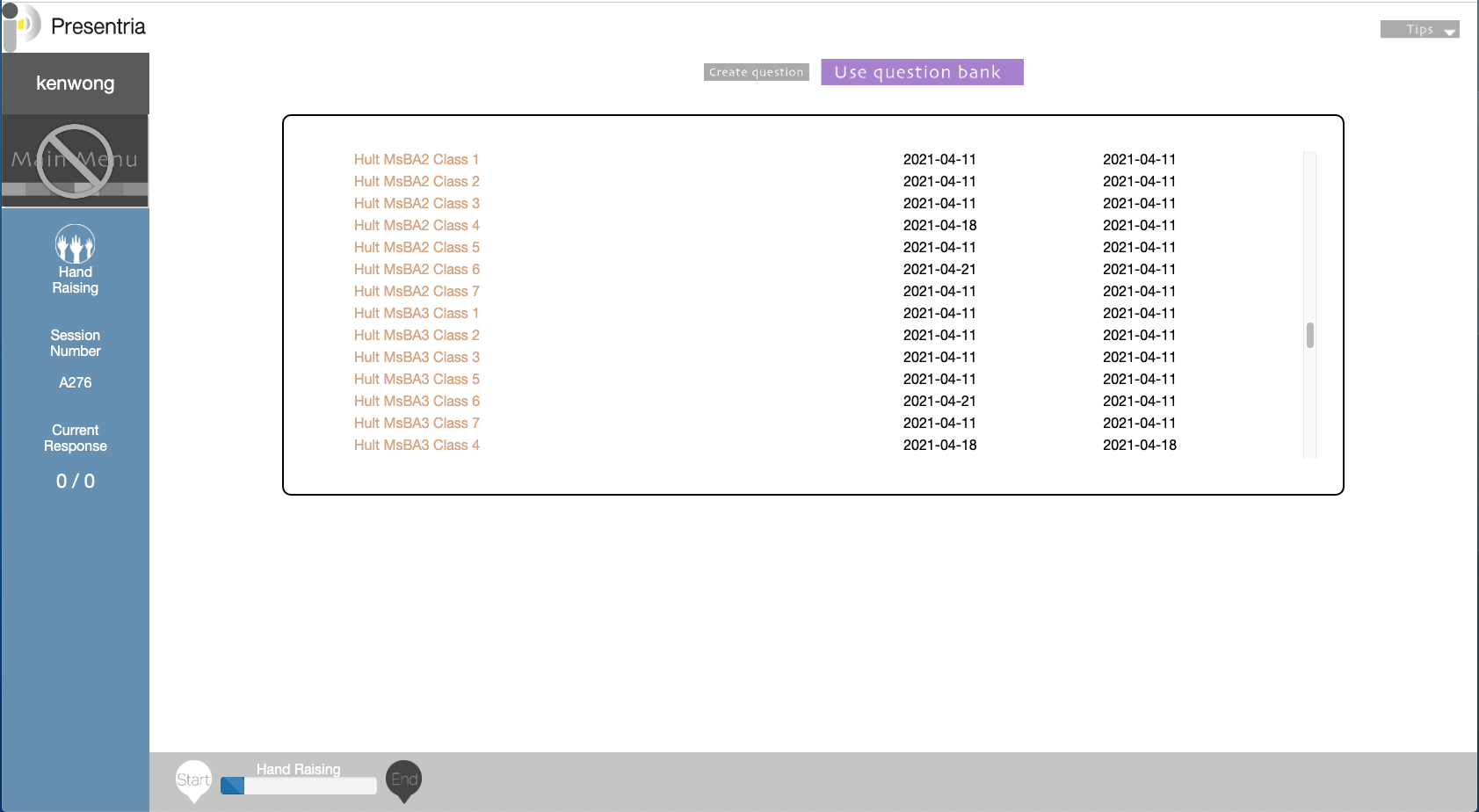Click the Presentria title text

[98, 26]
